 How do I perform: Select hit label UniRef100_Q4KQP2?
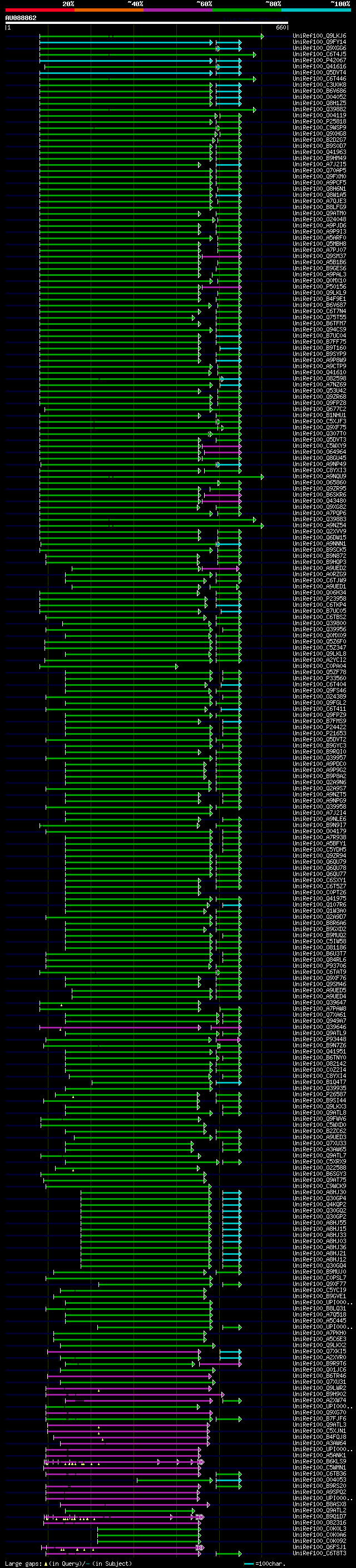tap(319, 1204)
